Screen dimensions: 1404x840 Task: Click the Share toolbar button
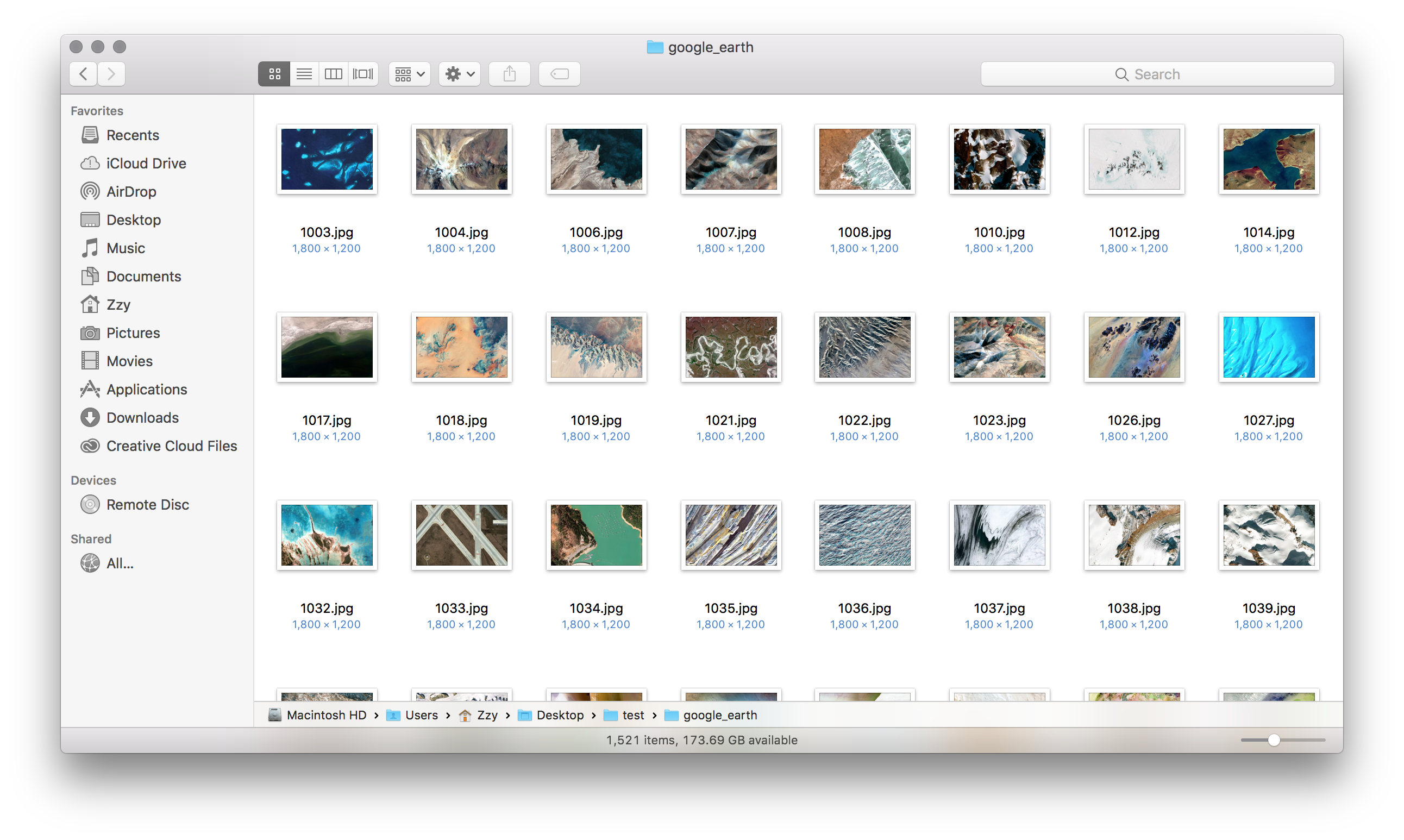coord(509,74)
